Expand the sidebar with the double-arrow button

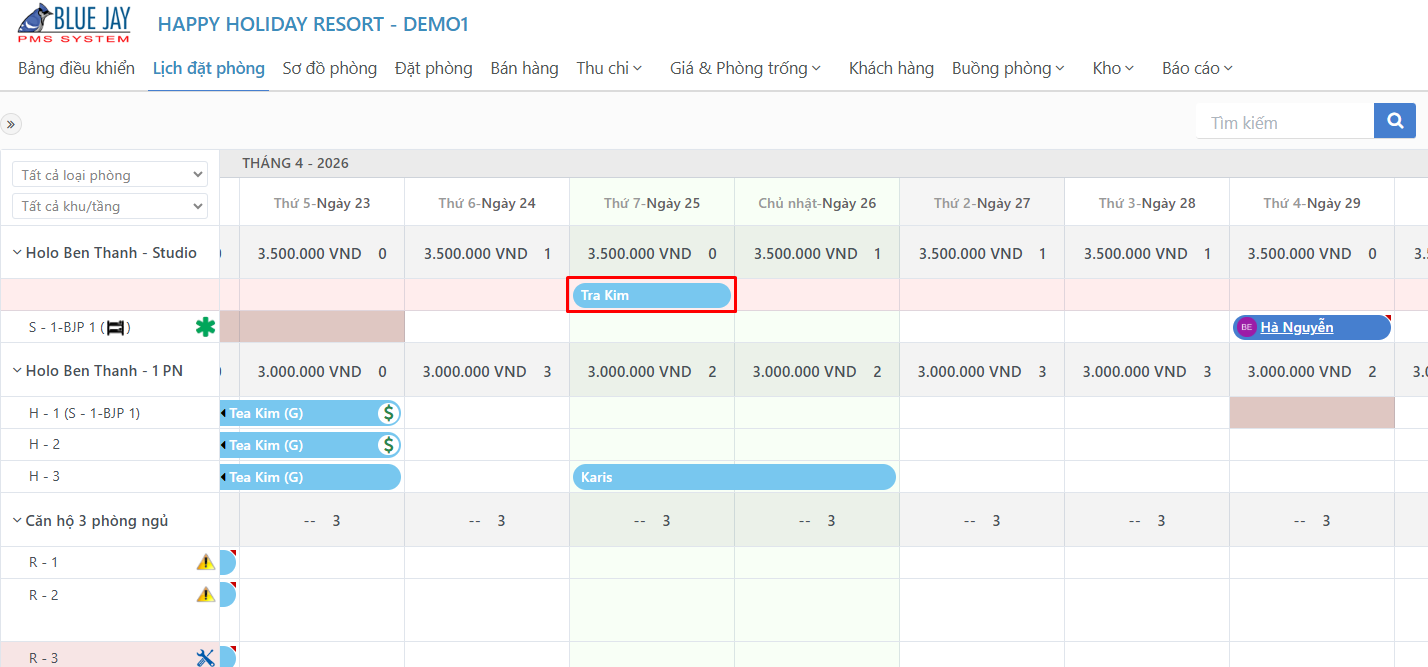pyautogui.click(x=11, y=124)
